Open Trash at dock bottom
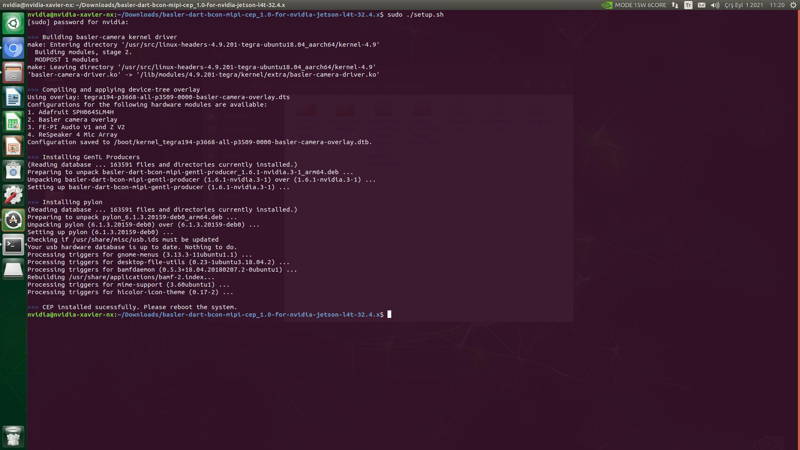Screen dimensions: 800x450 [x=13, y=437]
